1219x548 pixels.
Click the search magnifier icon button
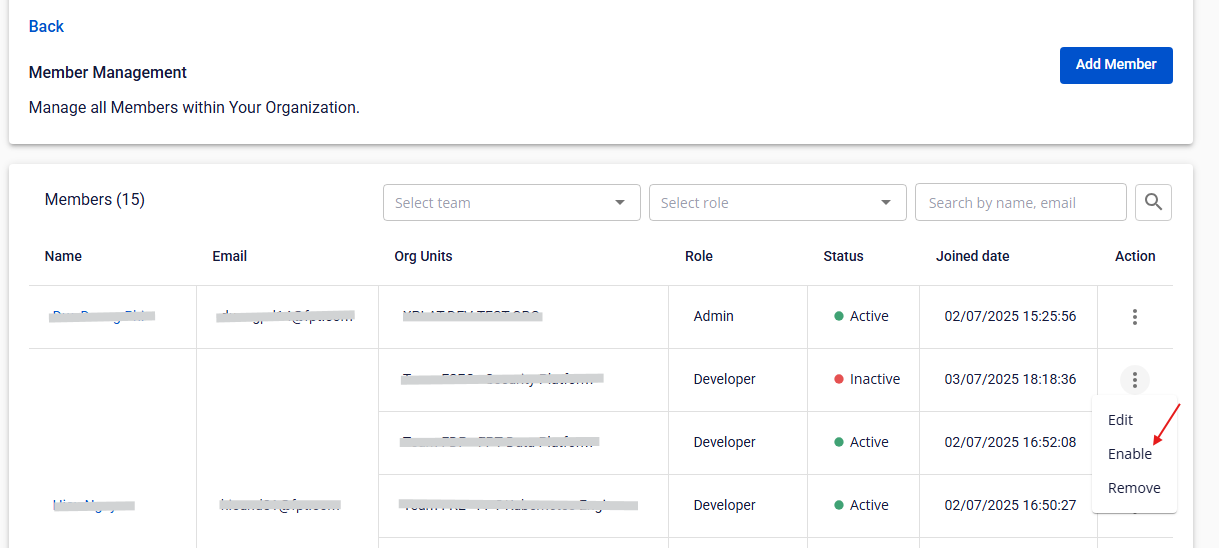[1153, 202]
